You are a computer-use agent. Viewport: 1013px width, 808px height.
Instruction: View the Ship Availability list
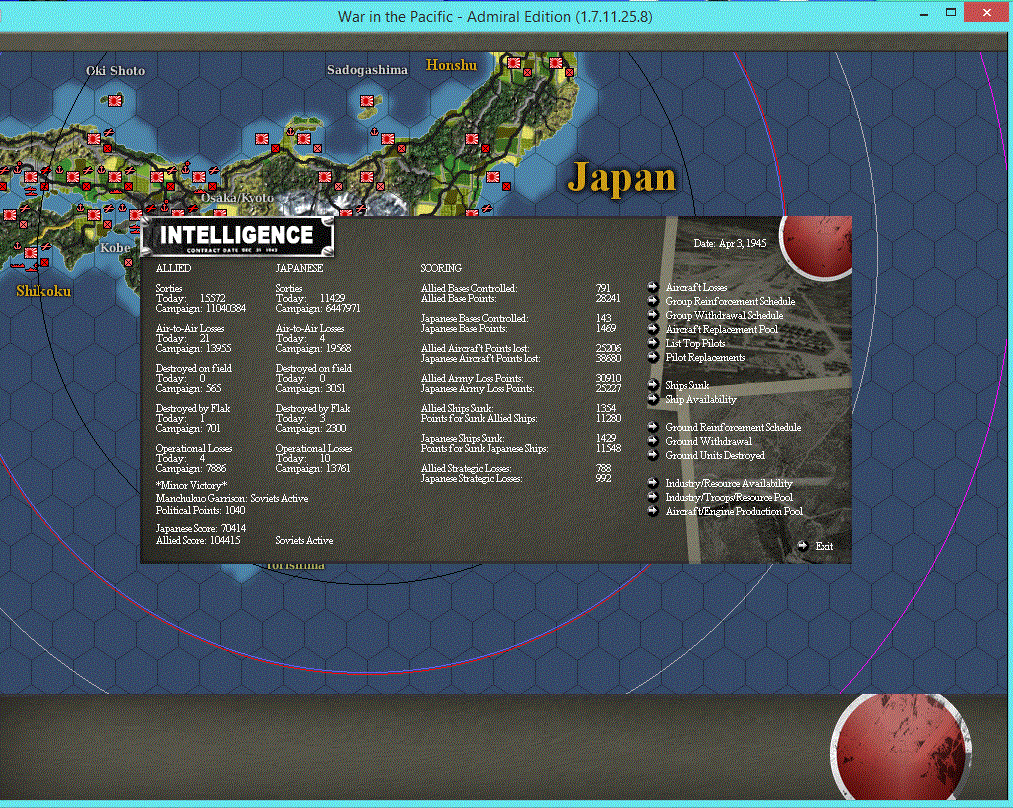(x=701, y=399)
